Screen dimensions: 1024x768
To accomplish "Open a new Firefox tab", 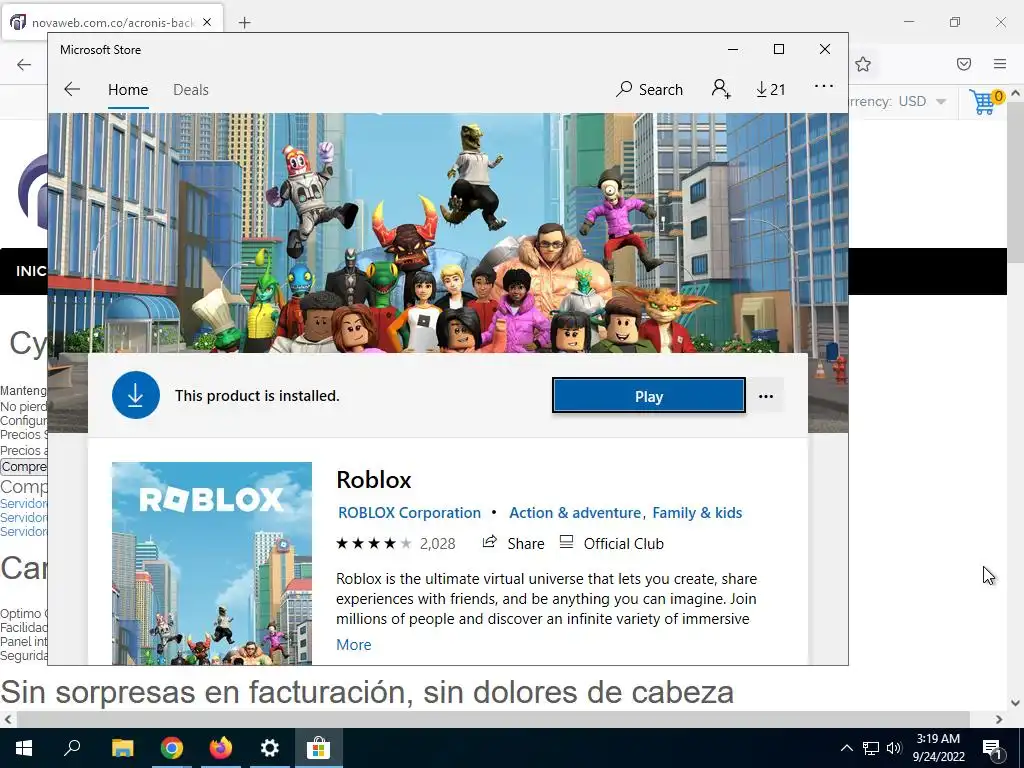I will [244, 23].
